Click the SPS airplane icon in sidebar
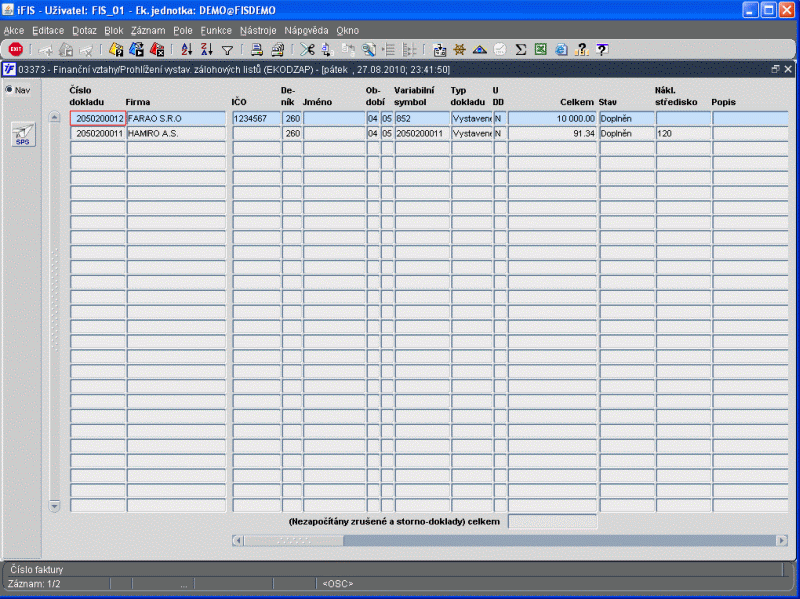Image resolution: width=800 pixels, height=599 pixels. coord(23,135)
